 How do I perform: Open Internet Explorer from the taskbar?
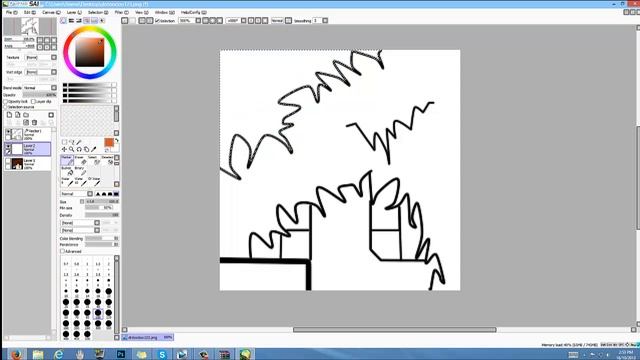point(58,354)
